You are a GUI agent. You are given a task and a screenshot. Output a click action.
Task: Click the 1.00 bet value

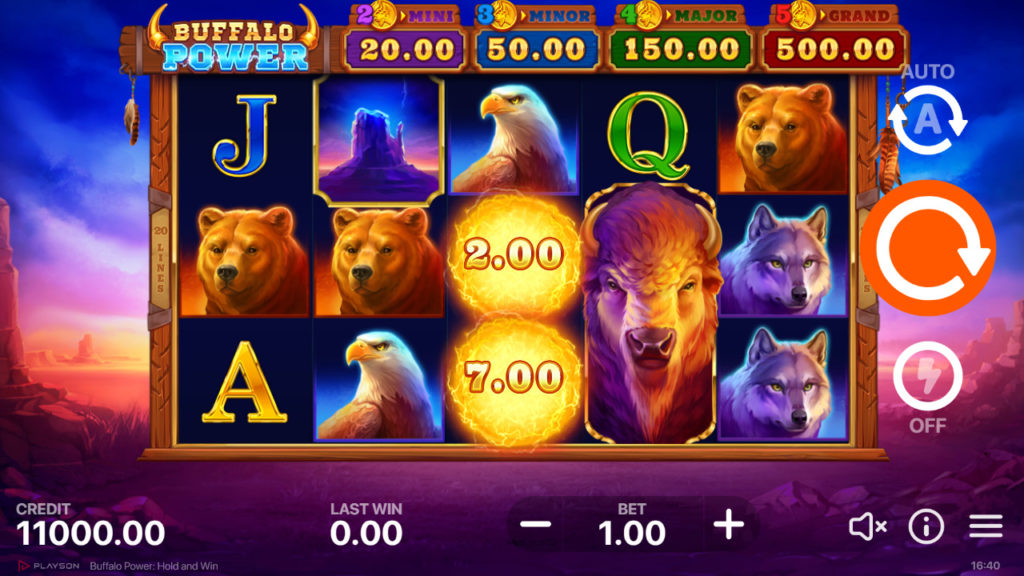(632, 533)
